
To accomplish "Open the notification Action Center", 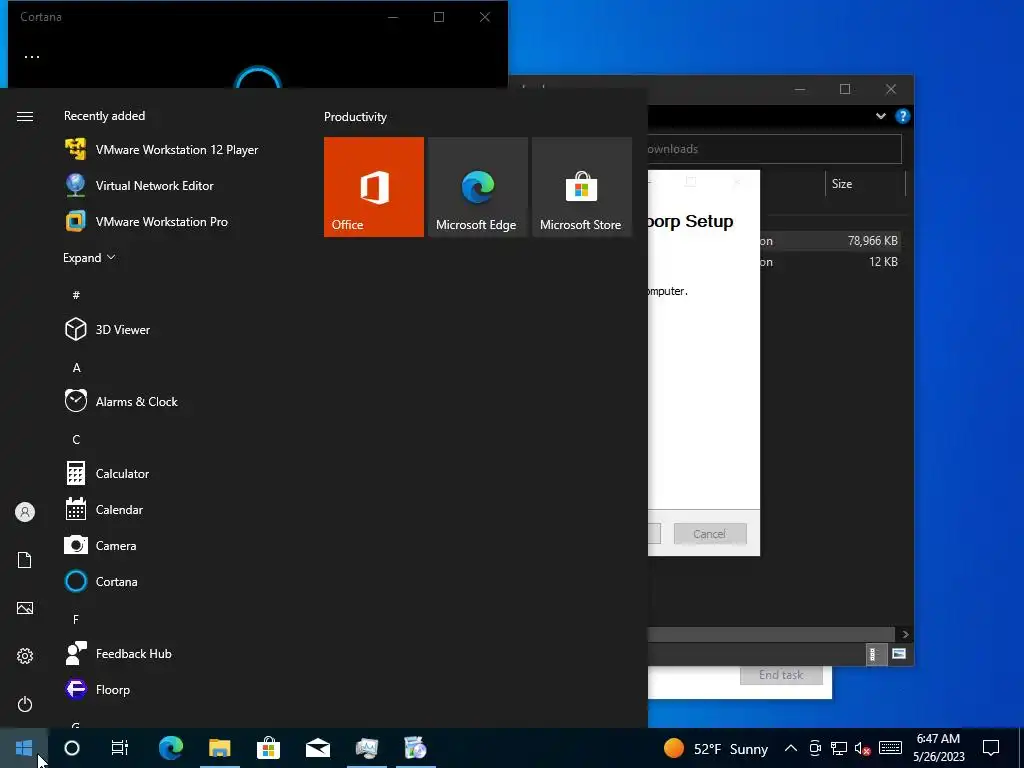I will (x=991, y=748).
